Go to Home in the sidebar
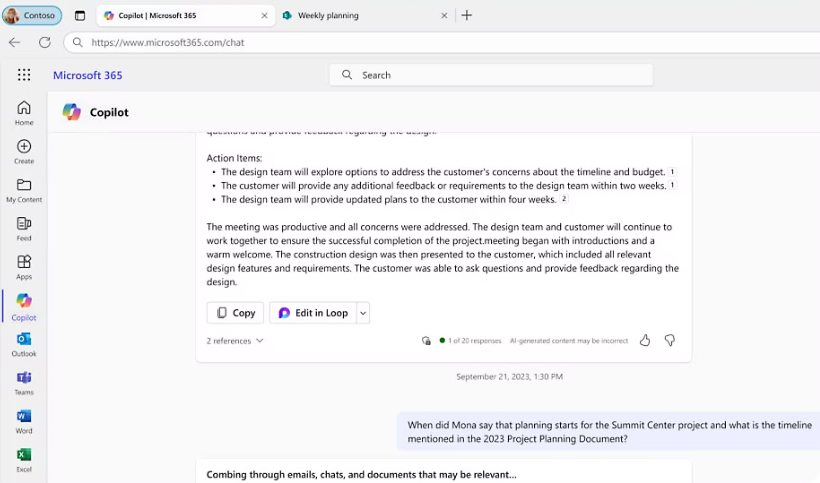 click(24, 112)
